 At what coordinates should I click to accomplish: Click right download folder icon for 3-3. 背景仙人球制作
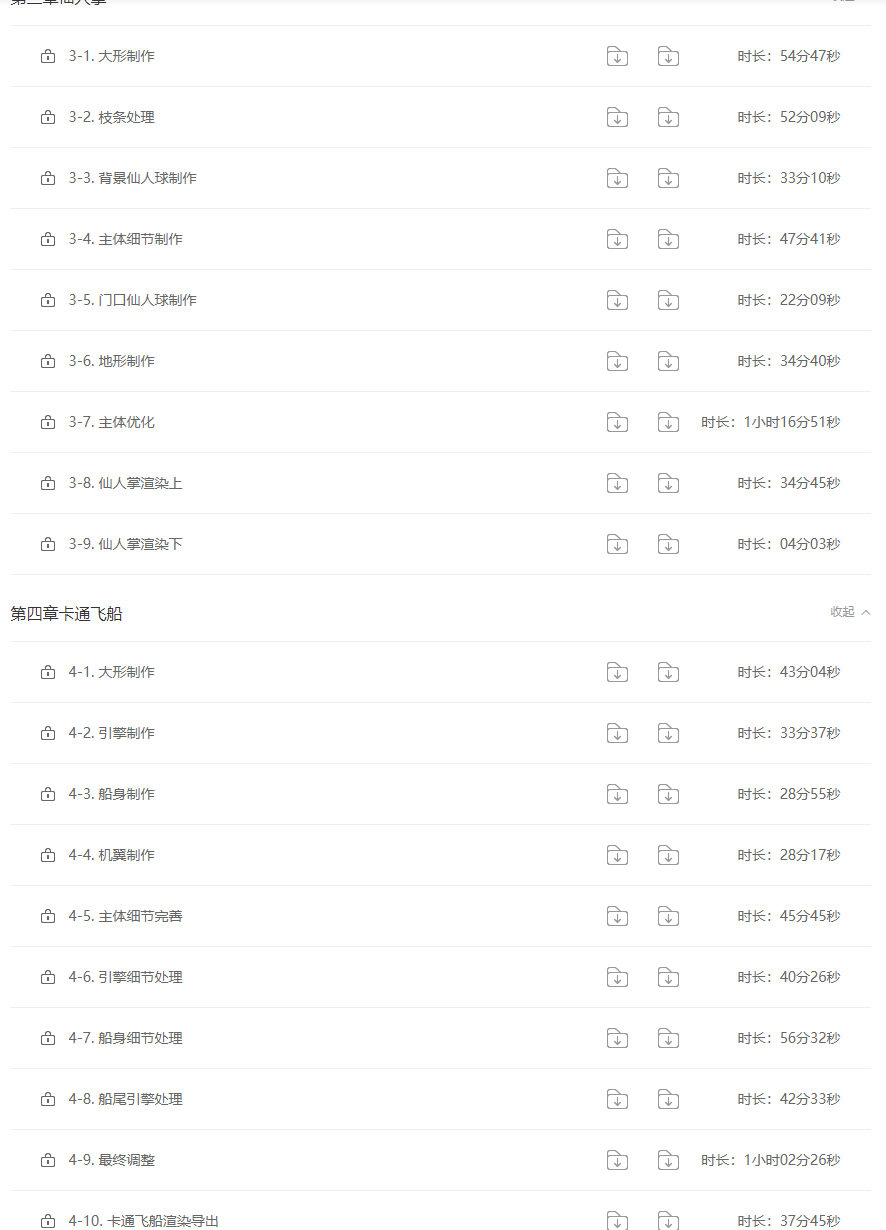[x=668, y=179]
